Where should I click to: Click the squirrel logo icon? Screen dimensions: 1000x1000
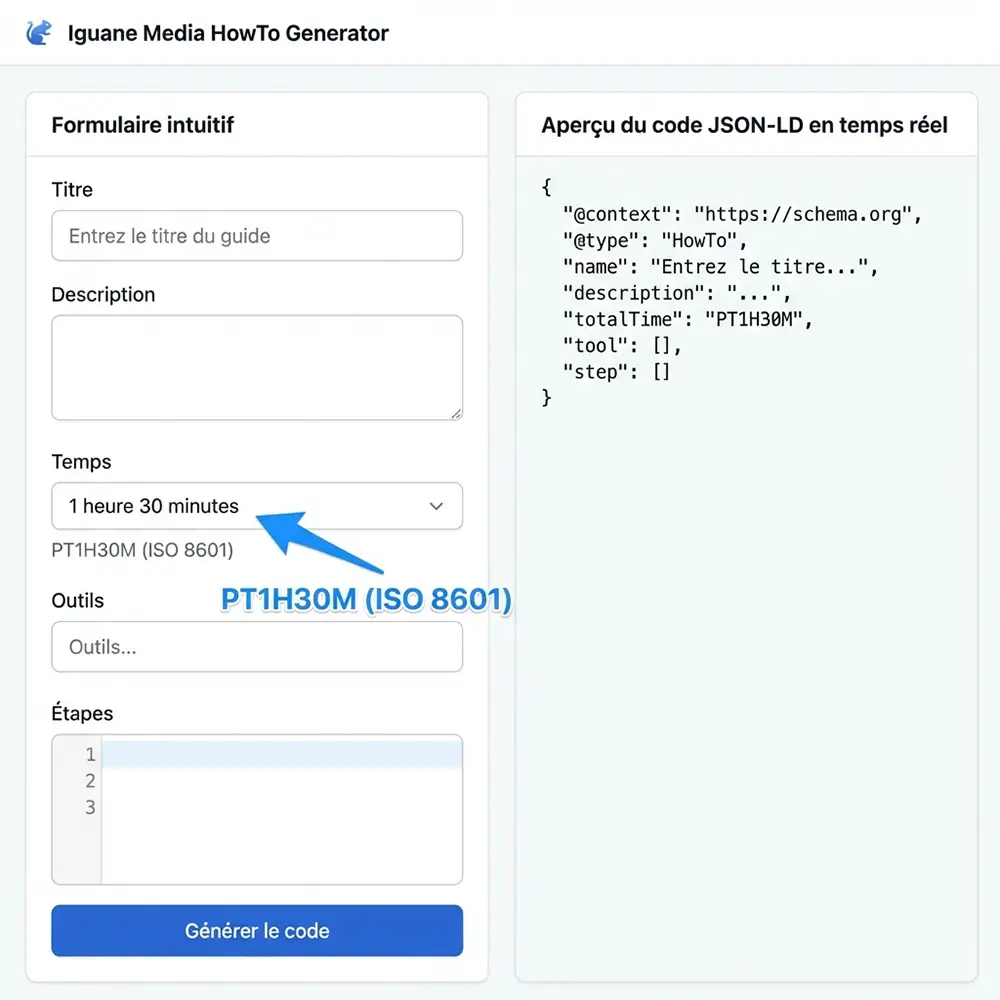click(38, 31)
